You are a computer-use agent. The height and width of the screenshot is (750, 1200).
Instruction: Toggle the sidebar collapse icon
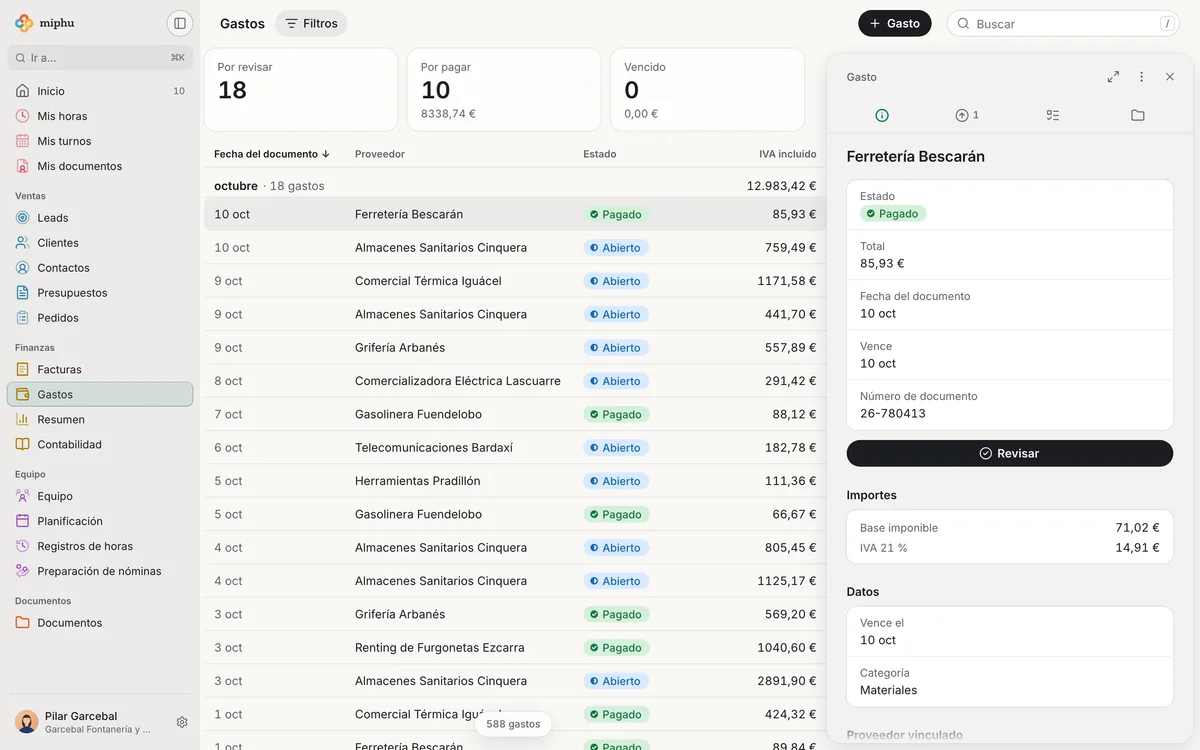[x=180, y=23]
